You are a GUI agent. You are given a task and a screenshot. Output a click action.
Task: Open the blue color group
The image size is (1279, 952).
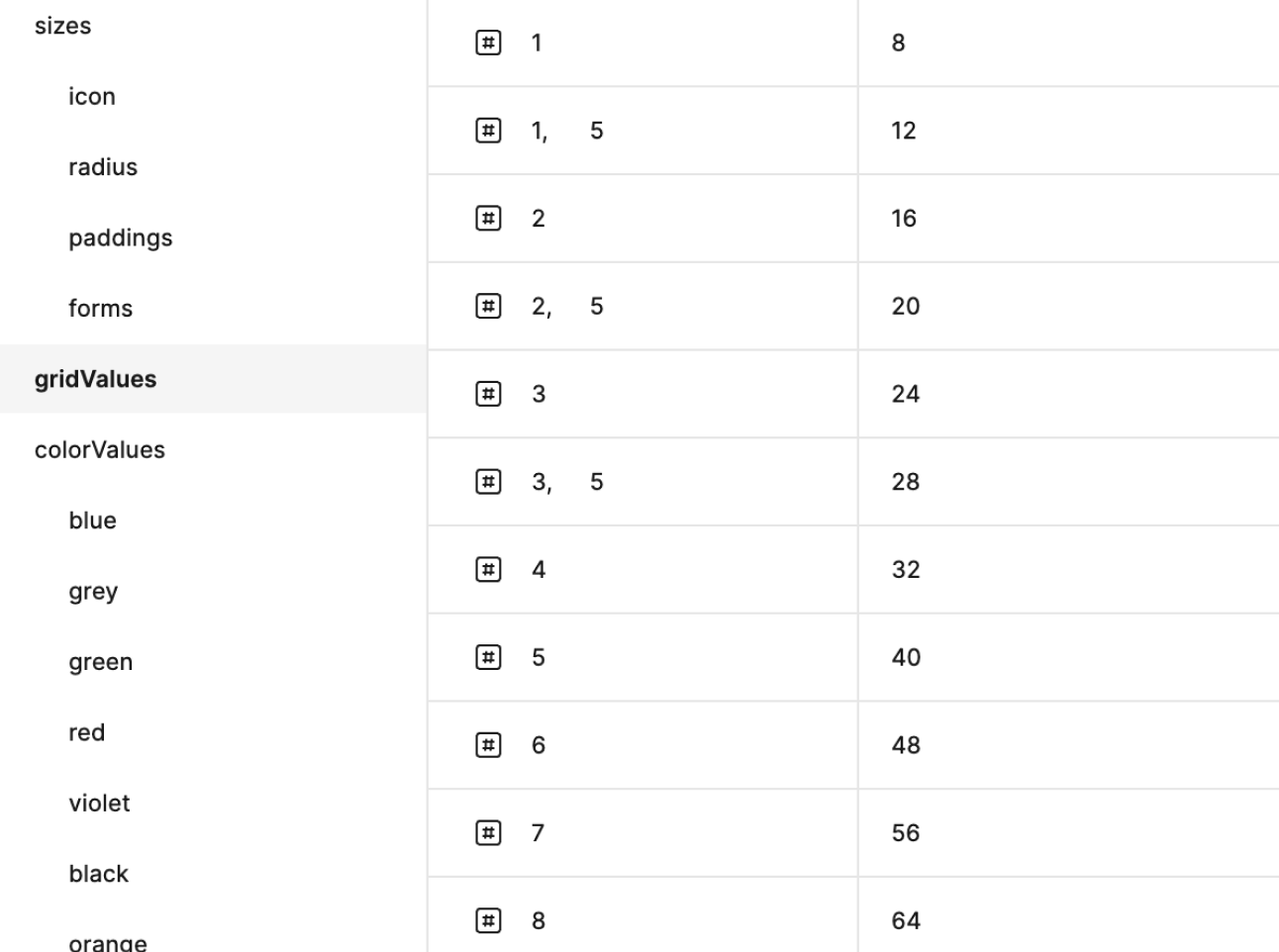[93, 521]
